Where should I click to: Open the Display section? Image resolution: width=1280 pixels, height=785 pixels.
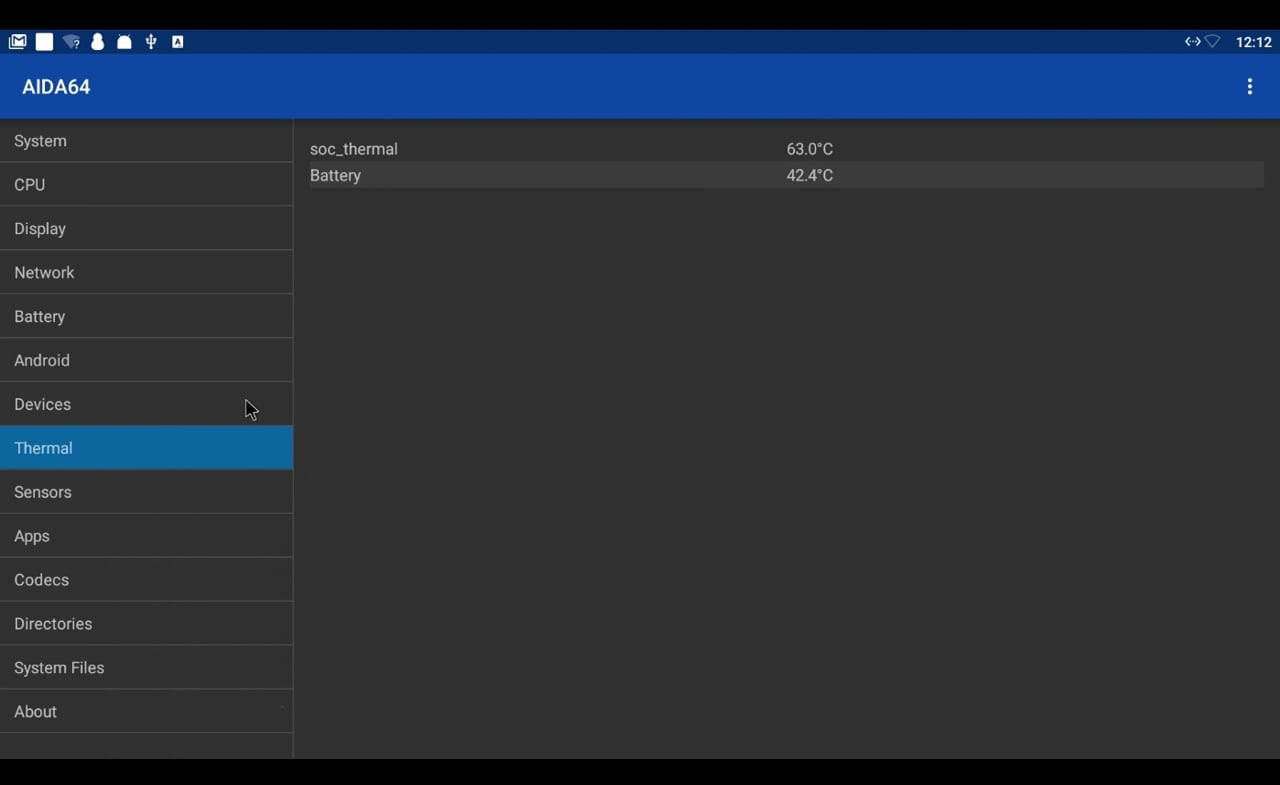pyautogui.click(x=146, y=229)
